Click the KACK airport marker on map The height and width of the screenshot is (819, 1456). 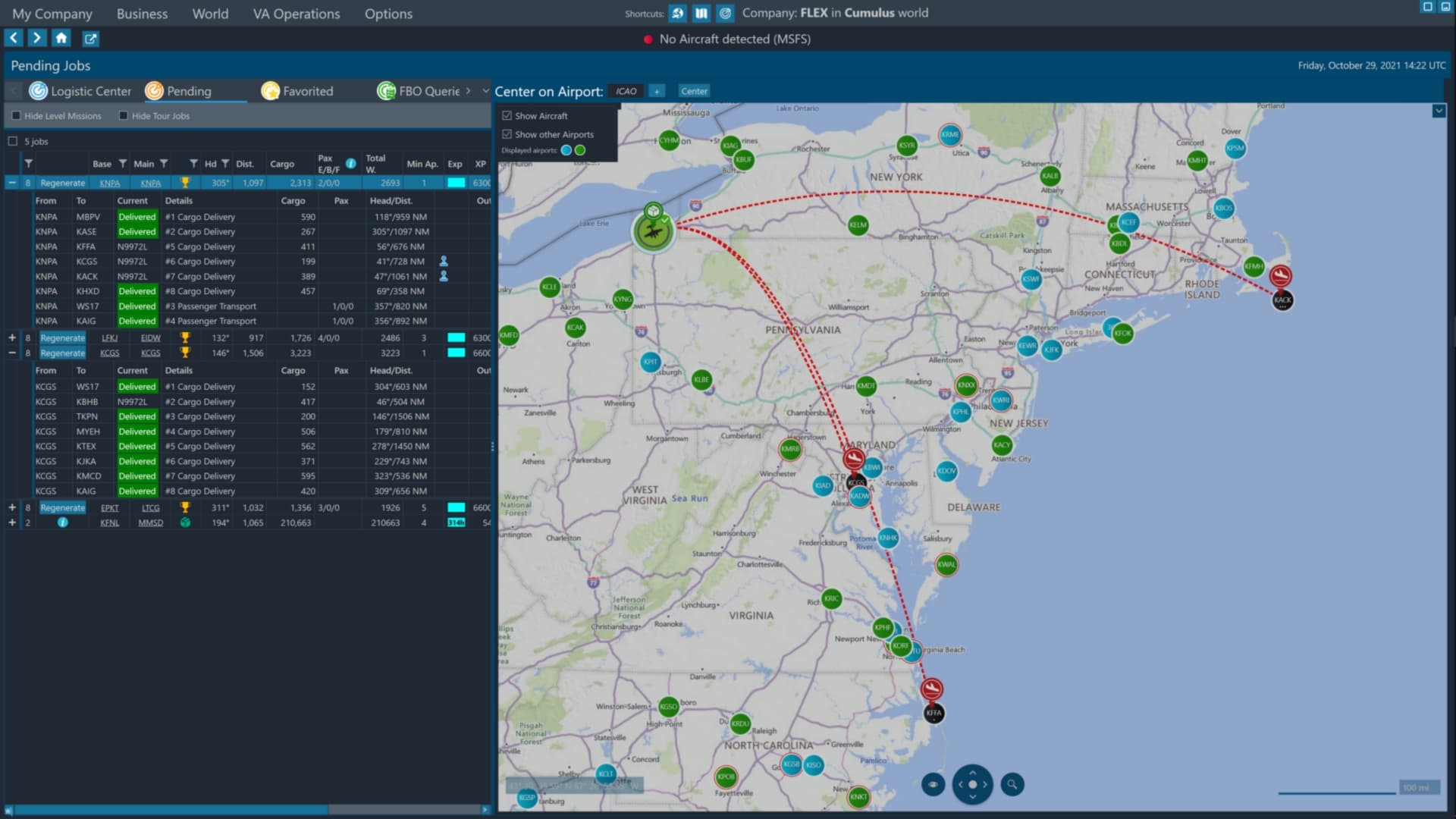[1282, 300]
